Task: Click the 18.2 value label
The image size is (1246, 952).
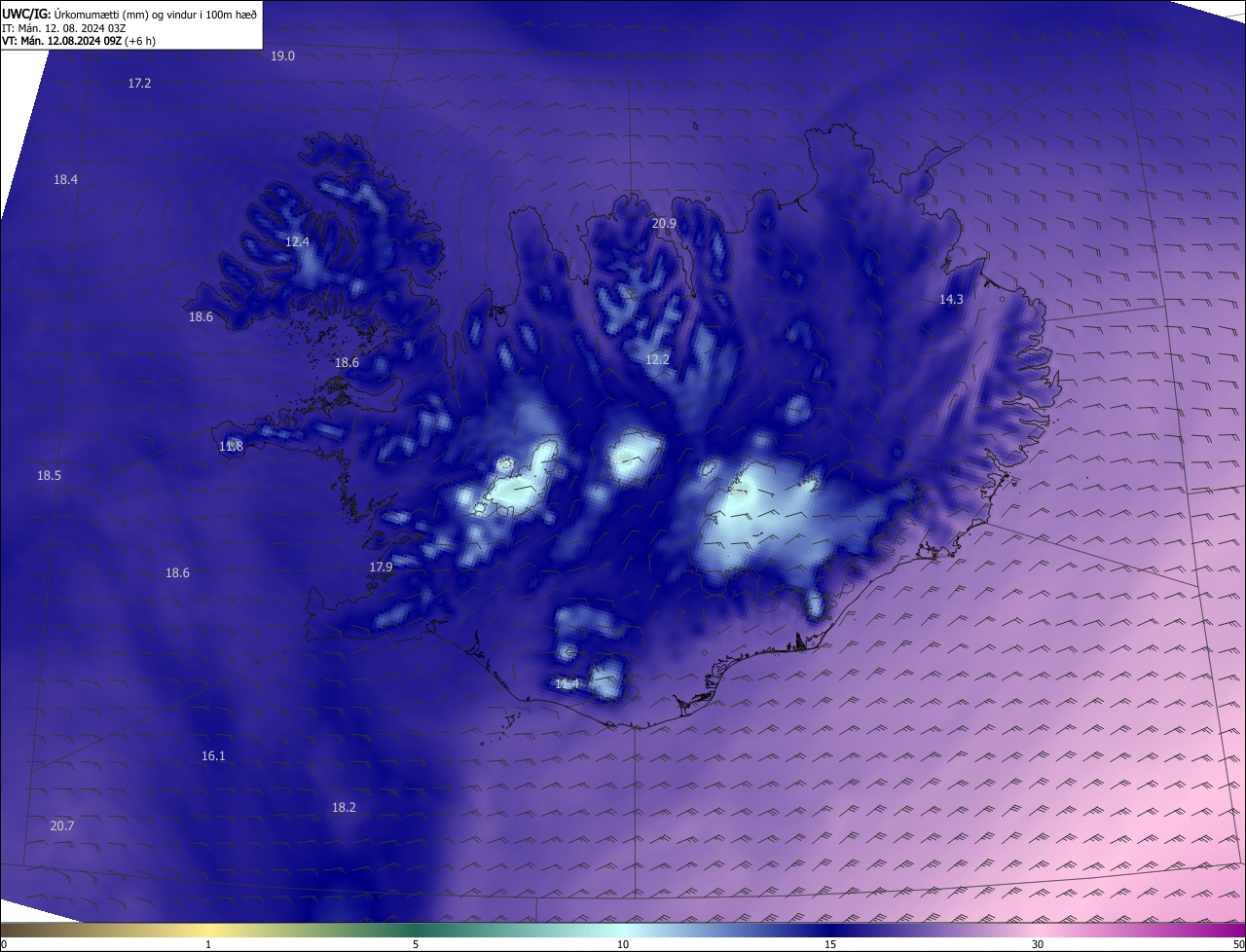Action: point(344,808)
